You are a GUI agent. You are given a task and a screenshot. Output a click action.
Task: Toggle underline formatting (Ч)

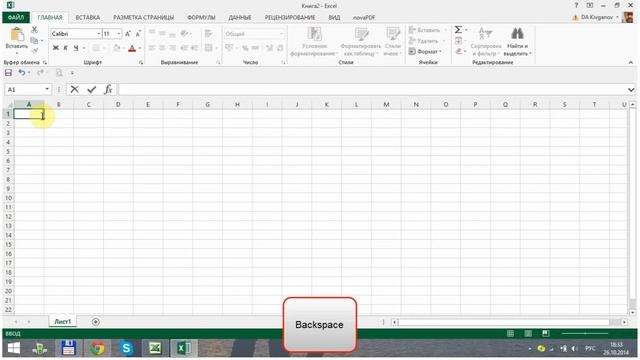pos(76,48)
